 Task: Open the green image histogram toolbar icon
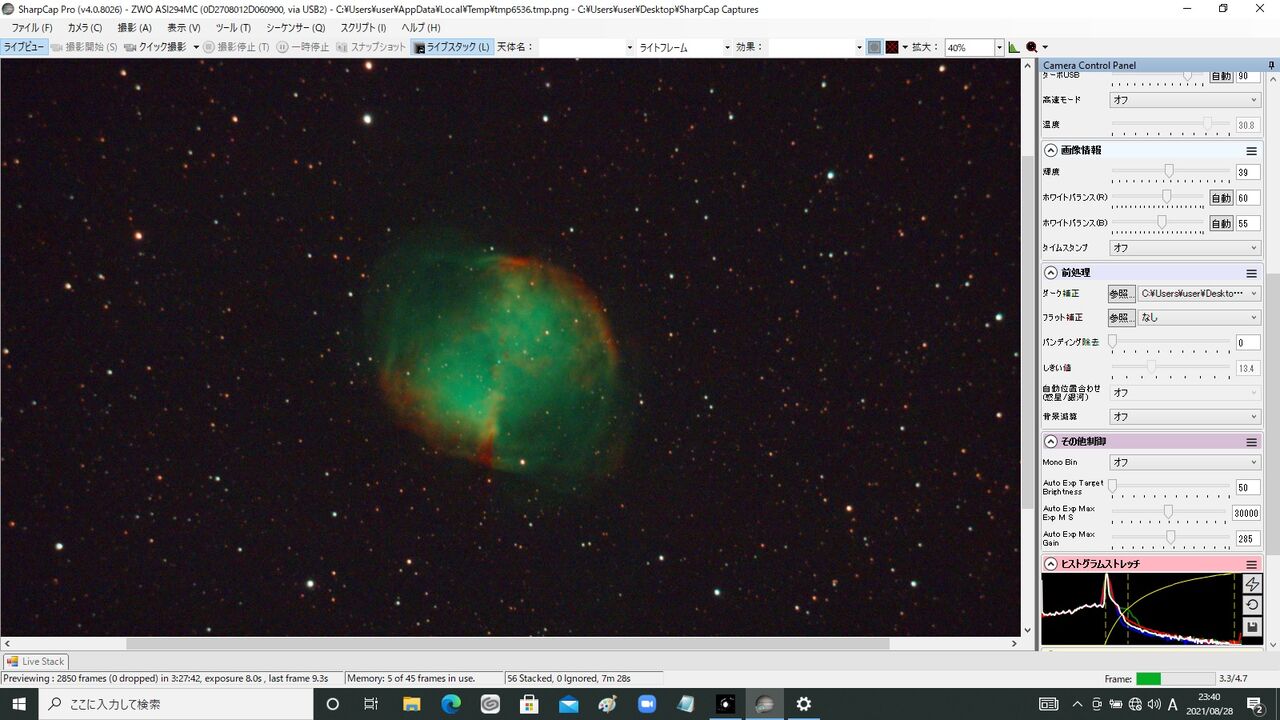[x=1014, y=47]
